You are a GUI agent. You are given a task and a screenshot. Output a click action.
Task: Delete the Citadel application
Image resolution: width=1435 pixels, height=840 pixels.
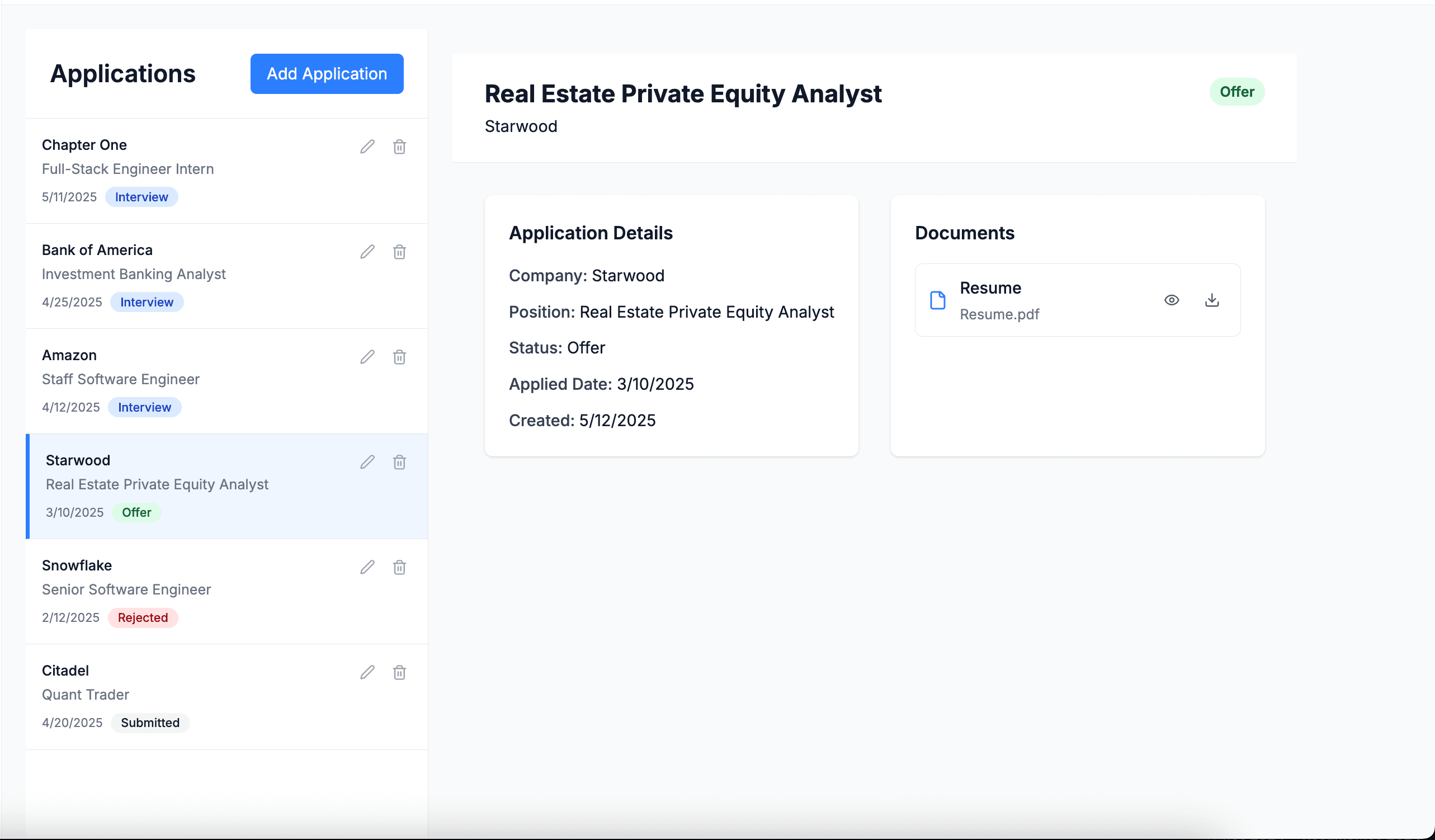point(399,673)
